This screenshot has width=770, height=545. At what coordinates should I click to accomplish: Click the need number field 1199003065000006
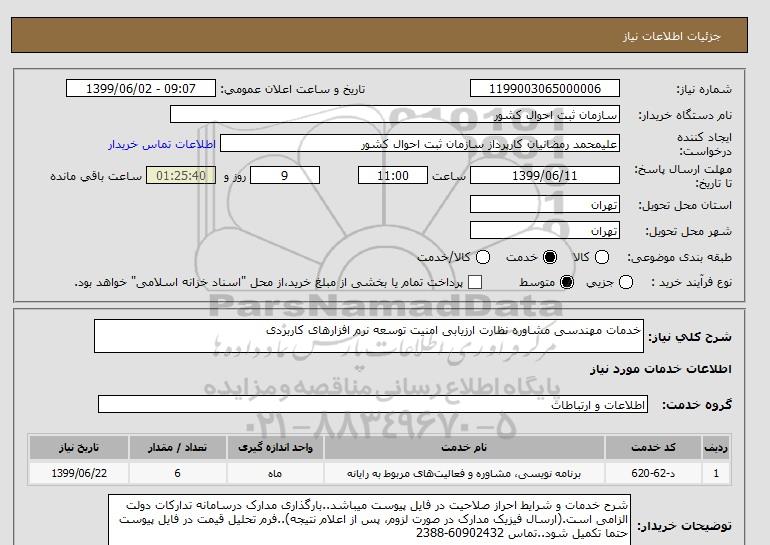coord(545,88)
